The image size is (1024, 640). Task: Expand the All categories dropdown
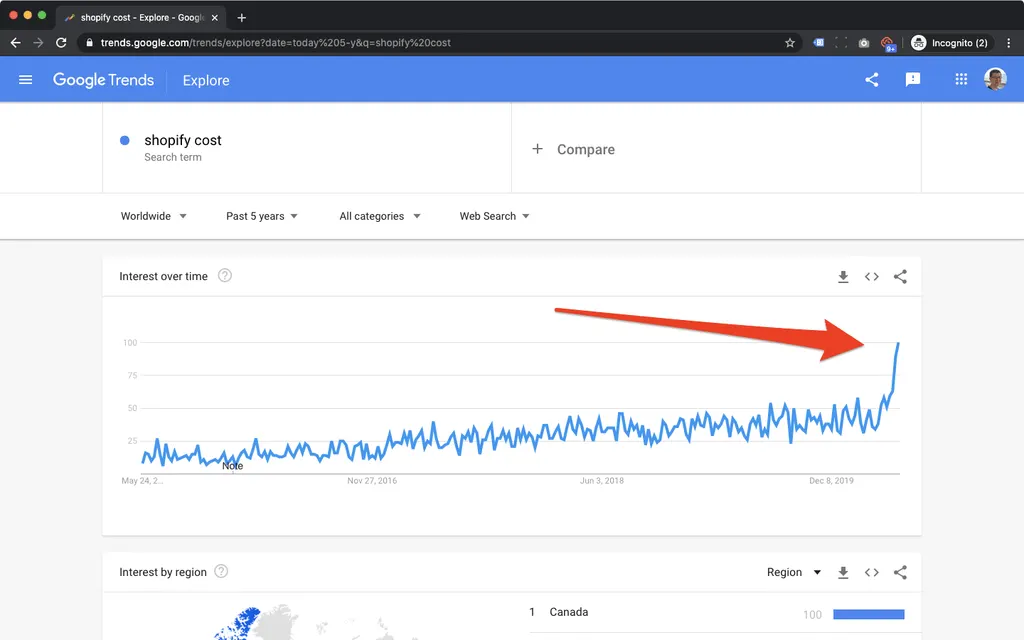click(x=380, y=216)
